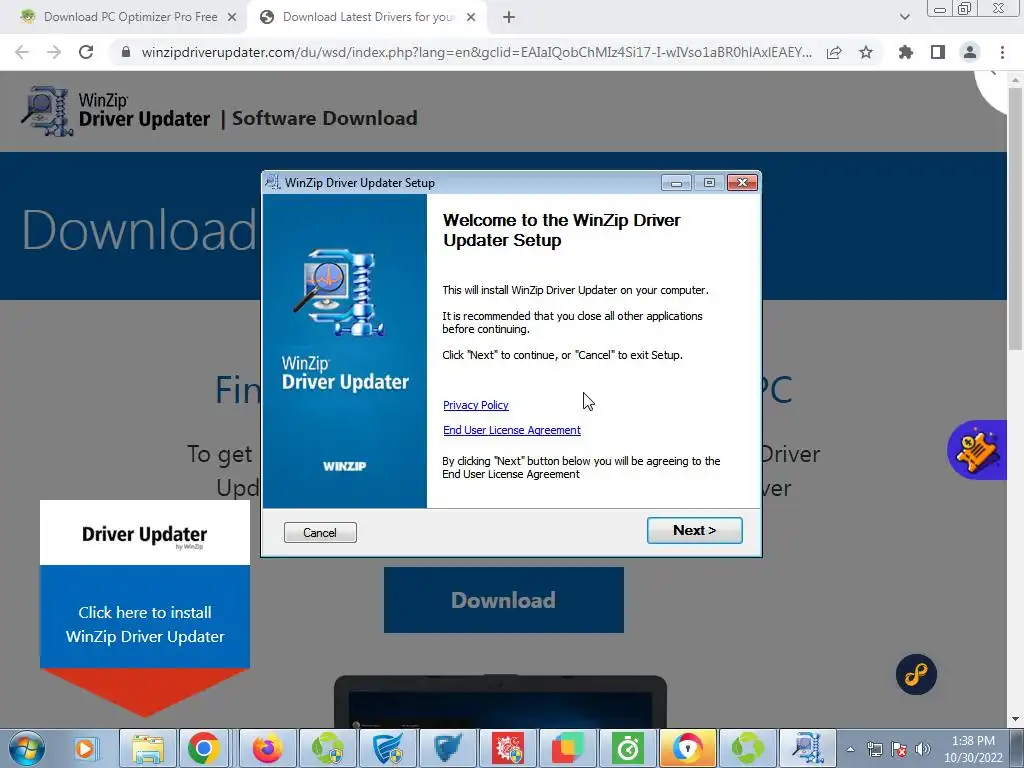Screen dimensions: 1024x768
Task: Open the Windows Start menu
Action: click(26, 748)
